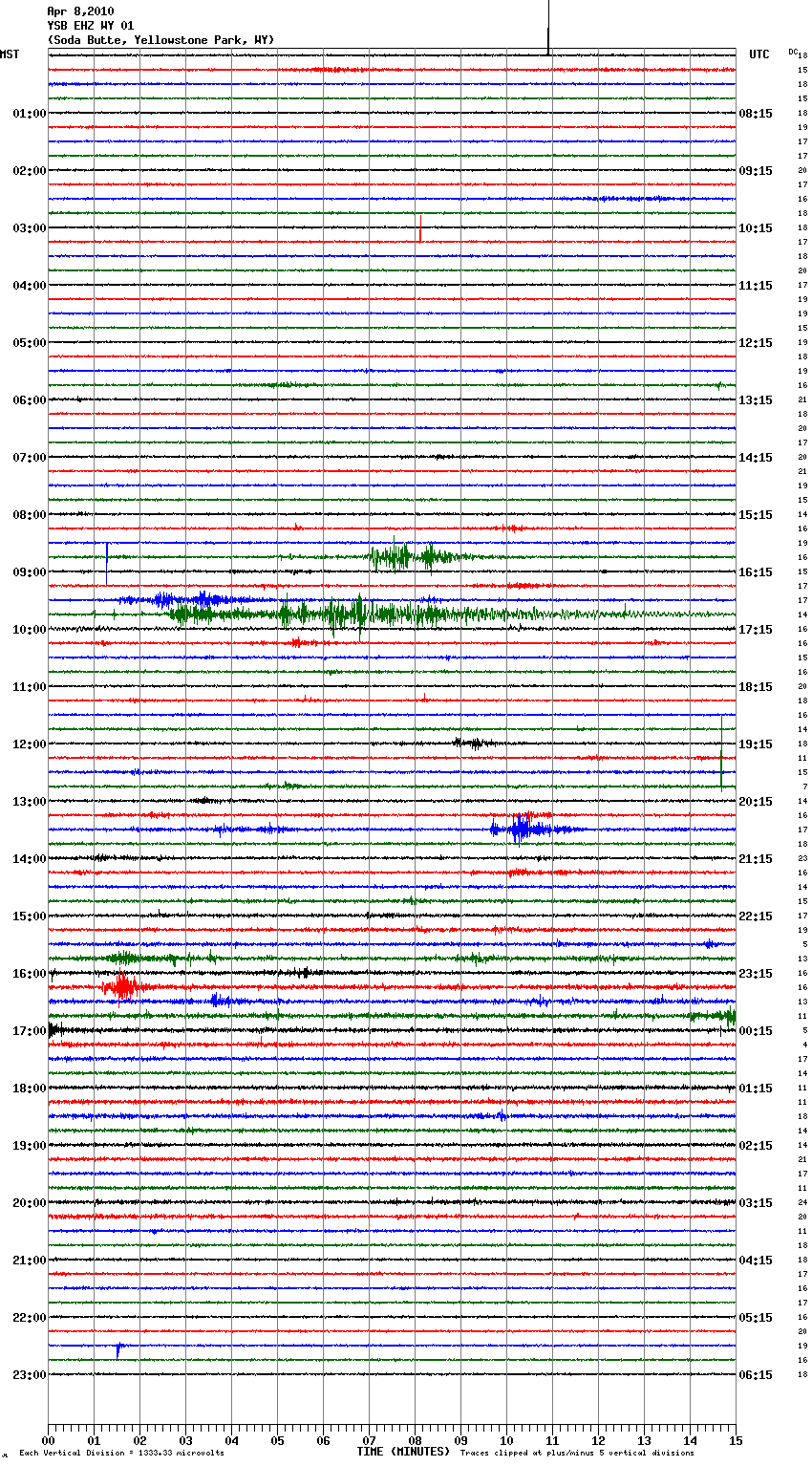Viewport: 812px width, 1466px height.
Task: Click the 22:15 UTC time label
Action: click(756, 916)
